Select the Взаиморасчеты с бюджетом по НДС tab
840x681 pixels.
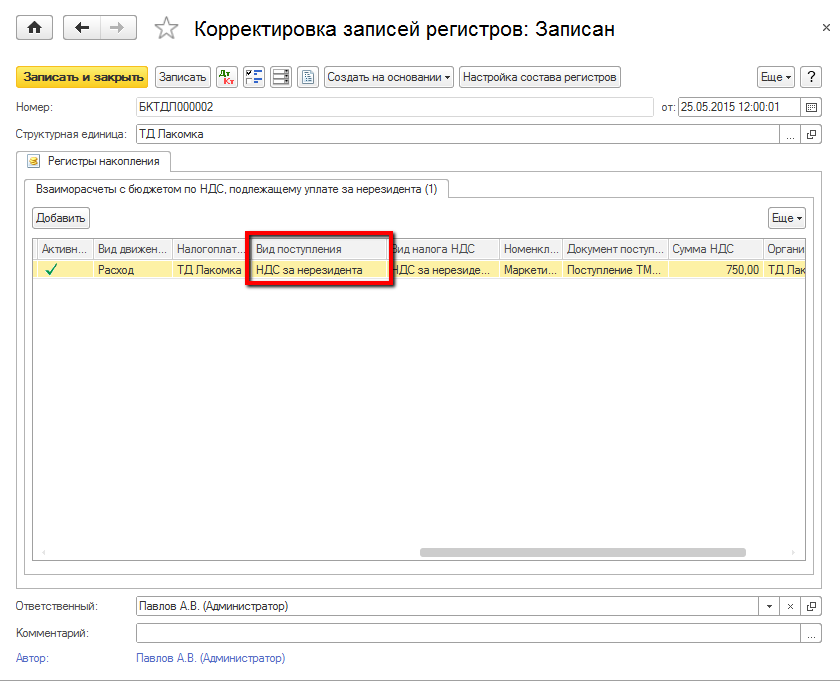[237, 188]
